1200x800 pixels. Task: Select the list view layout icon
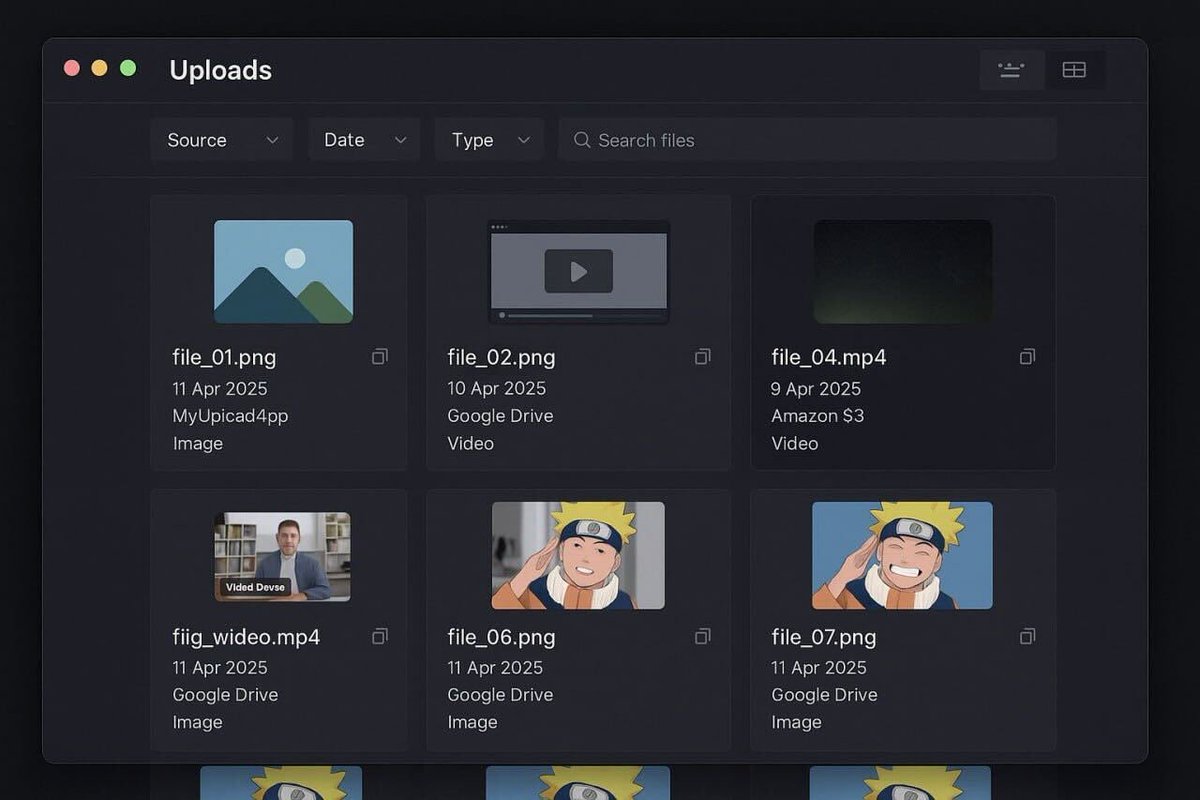(1011, 69)
